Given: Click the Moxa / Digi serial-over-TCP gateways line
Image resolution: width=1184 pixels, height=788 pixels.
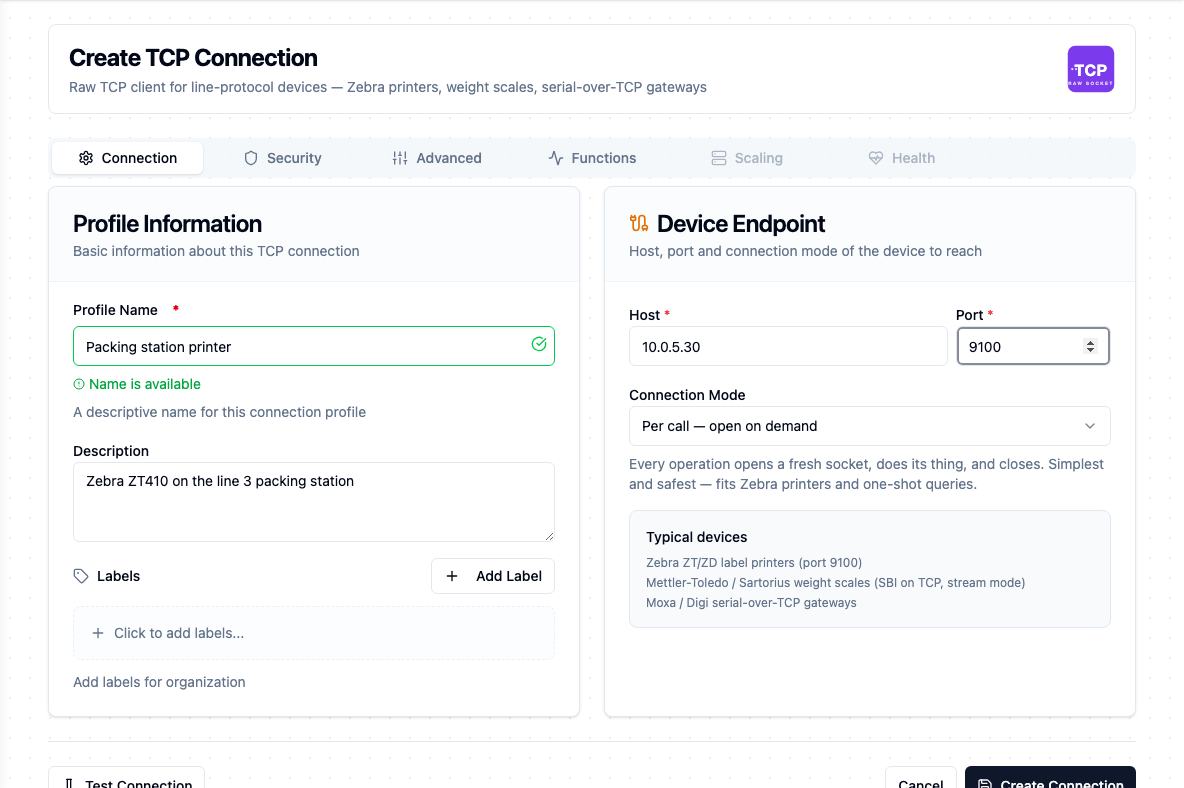Looking at the screenshot, I should pos(751,603).
